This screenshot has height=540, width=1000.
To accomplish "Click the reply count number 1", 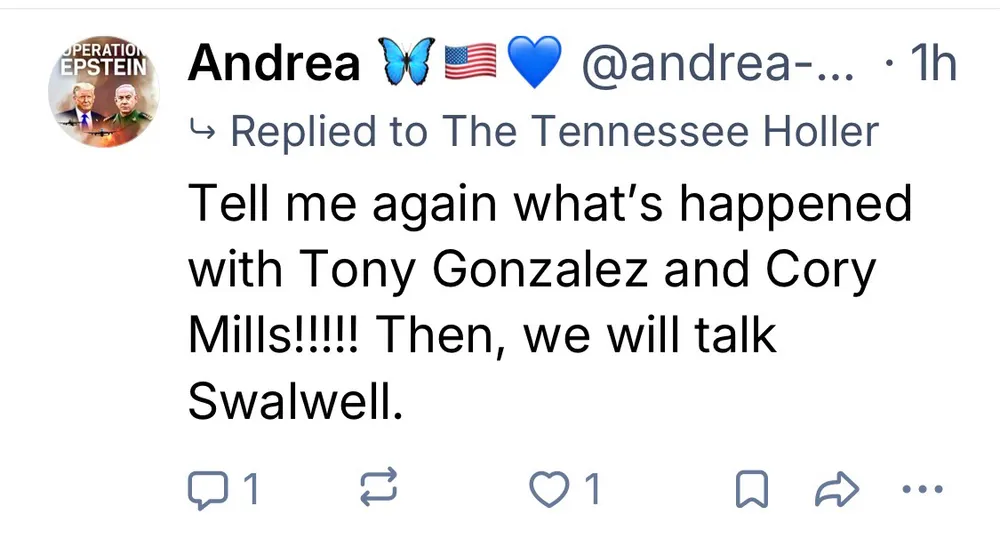I will [251, 489].
